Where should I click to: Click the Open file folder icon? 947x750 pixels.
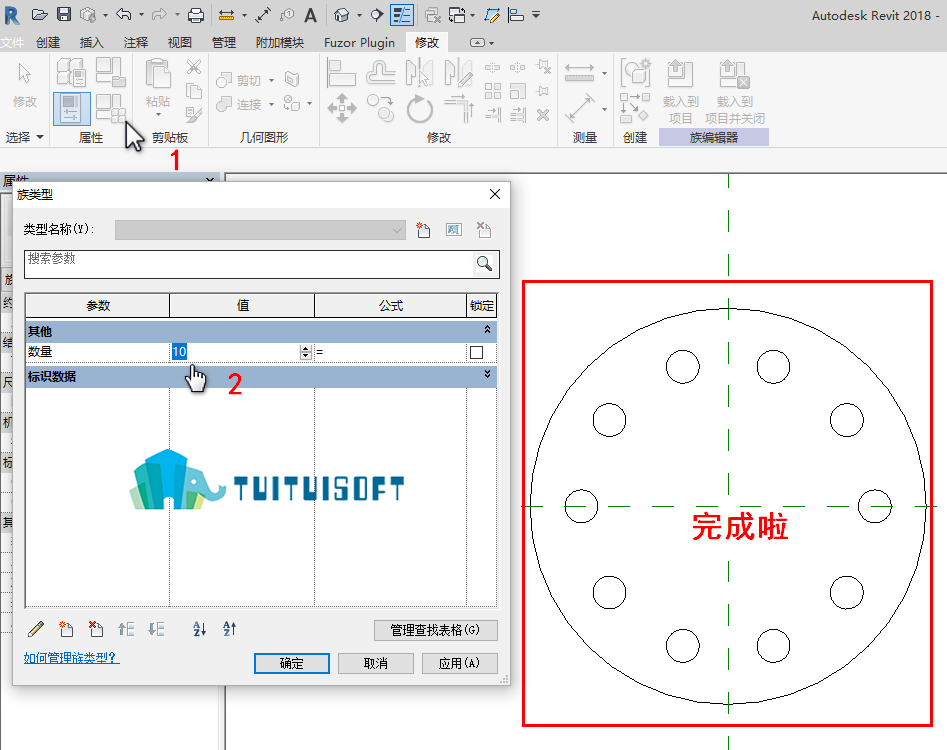[x=40, y=14]
